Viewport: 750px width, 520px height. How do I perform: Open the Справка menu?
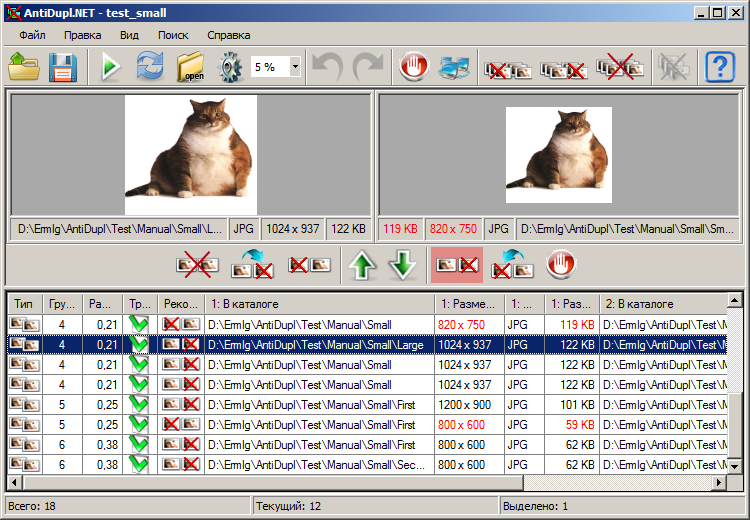(x=228, y=35)
